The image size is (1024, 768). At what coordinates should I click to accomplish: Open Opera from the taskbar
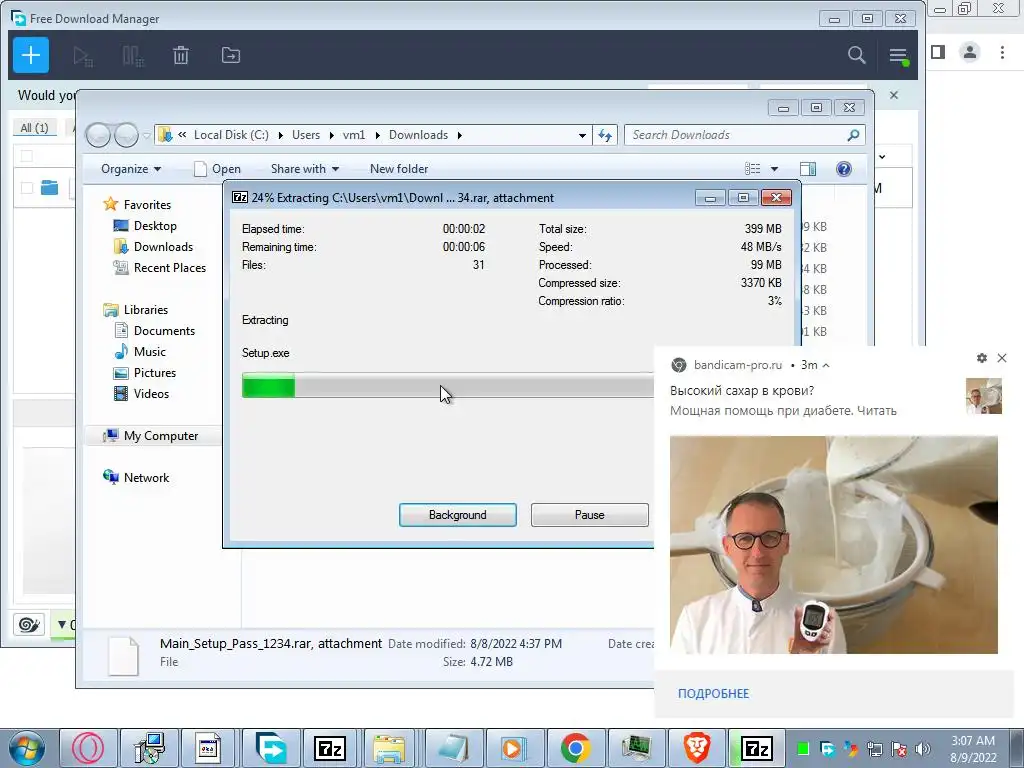[x=88, y=748]
